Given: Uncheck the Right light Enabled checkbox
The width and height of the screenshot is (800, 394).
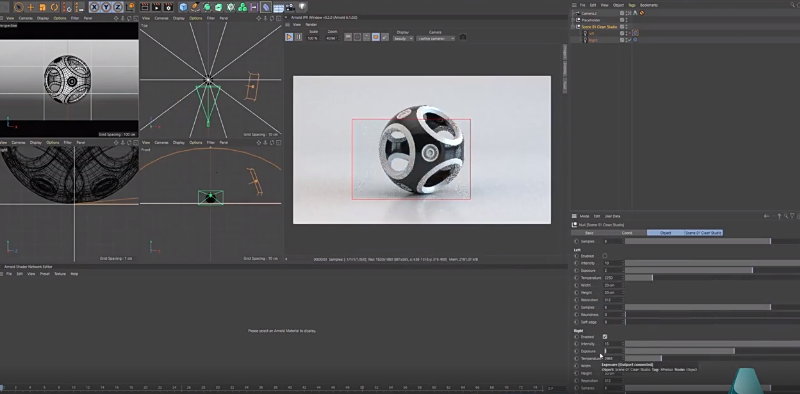Looking at the screenshot, I should tap(605, 337).
